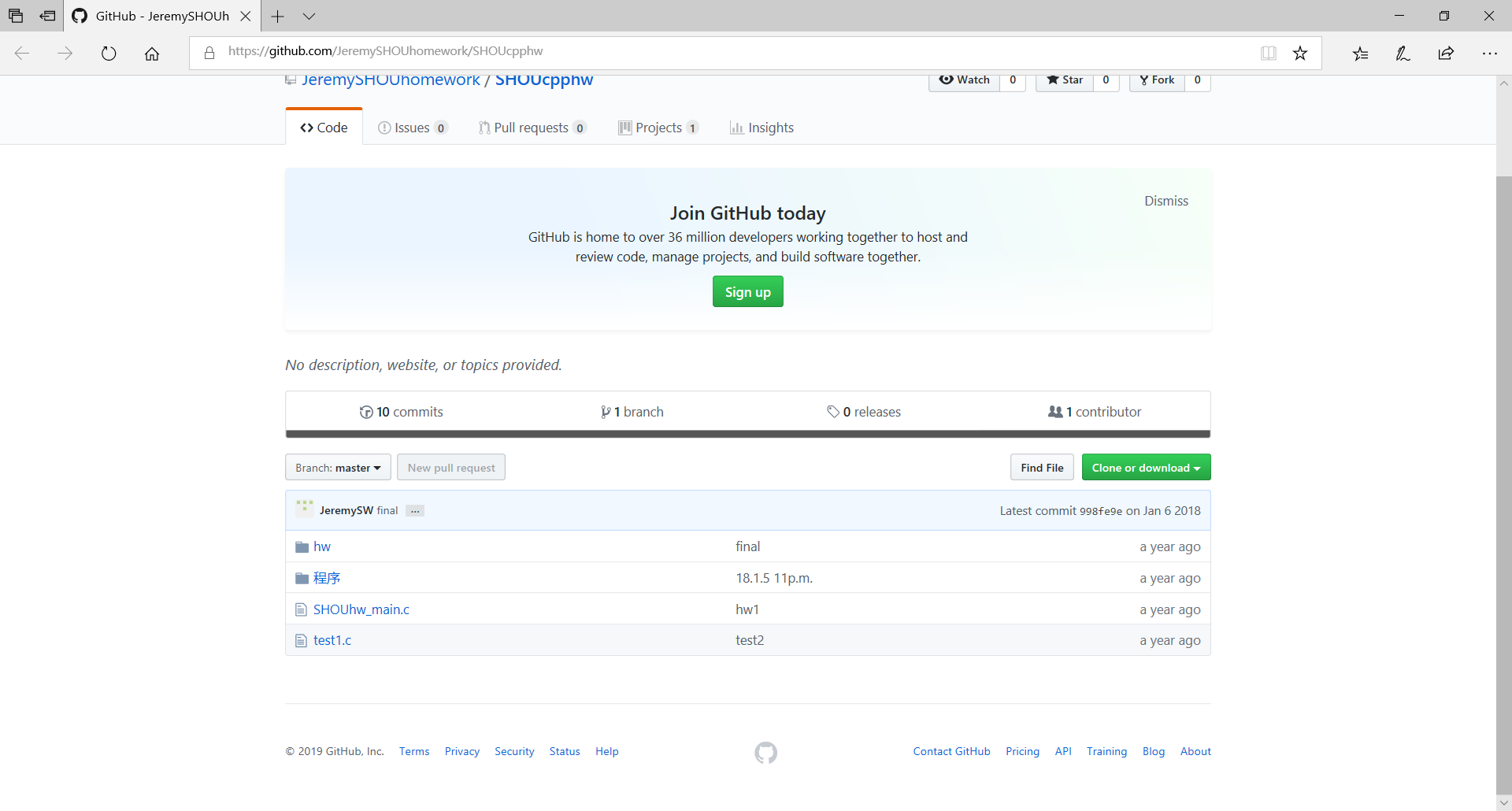The image size is (1512, 811).
Task: Add page to favorites star icon
Action: coord(1300,53)
